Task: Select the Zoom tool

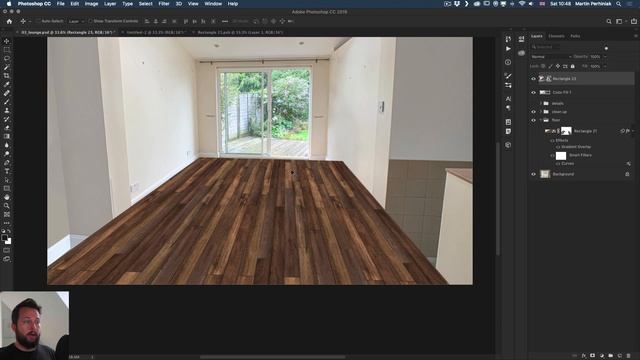Action: pos(7,206)
